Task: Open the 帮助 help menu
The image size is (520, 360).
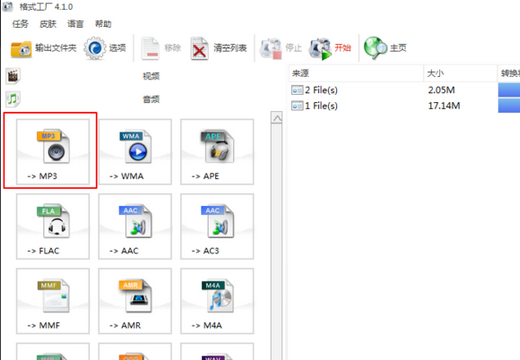Action: click(x=103, y=24)
